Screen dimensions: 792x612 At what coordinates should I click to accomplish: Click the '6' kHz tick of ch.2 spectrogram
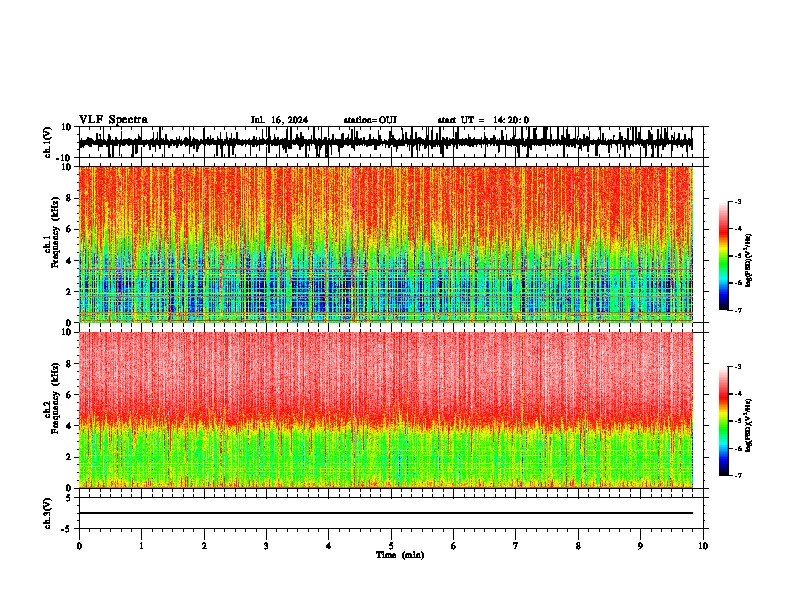pos(69,395)
